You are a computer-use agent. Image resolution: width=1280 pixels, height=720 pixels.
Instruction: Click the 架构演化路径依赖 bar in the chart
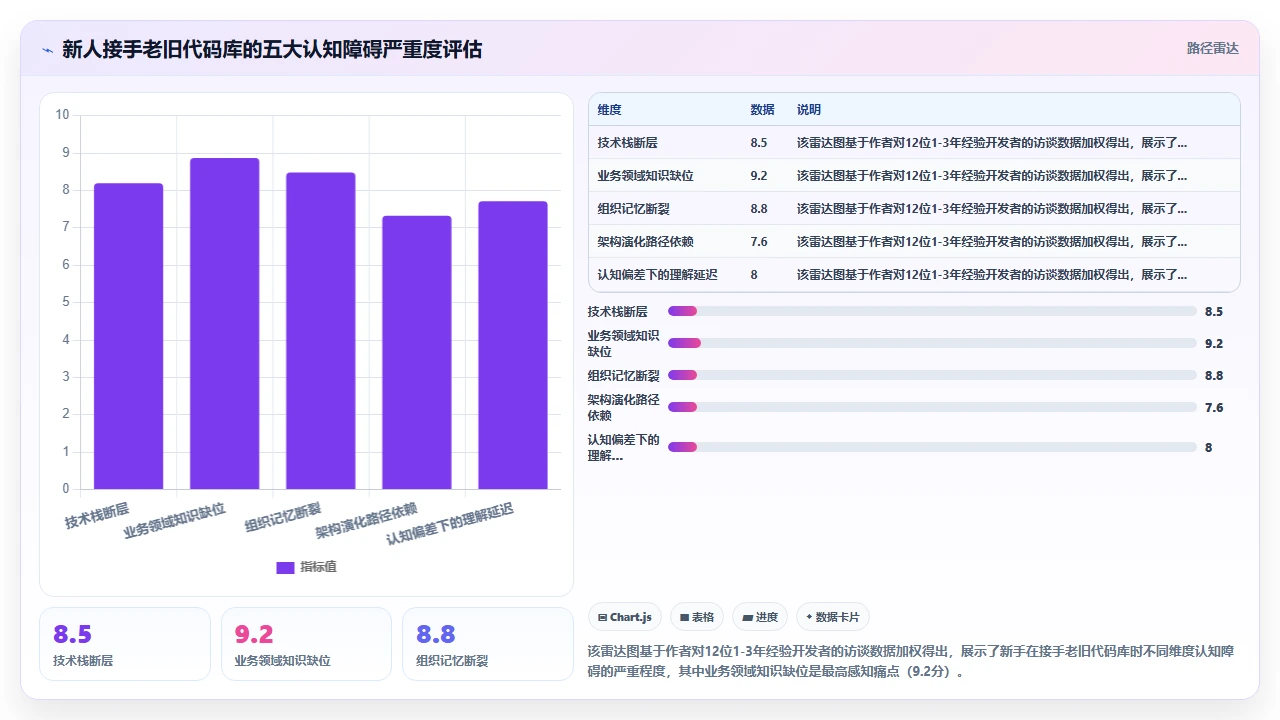click(x=416, y=352)
